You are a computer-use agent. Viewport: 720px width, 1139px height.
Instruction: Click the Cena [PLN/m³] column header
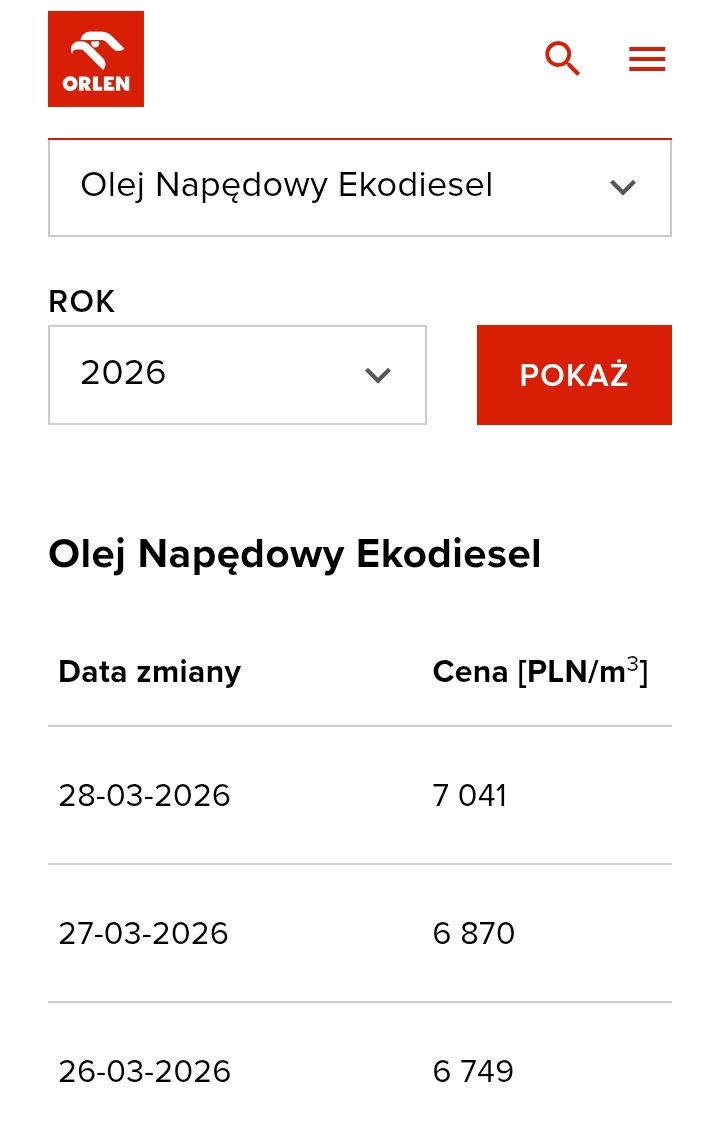tap(539, 672)
